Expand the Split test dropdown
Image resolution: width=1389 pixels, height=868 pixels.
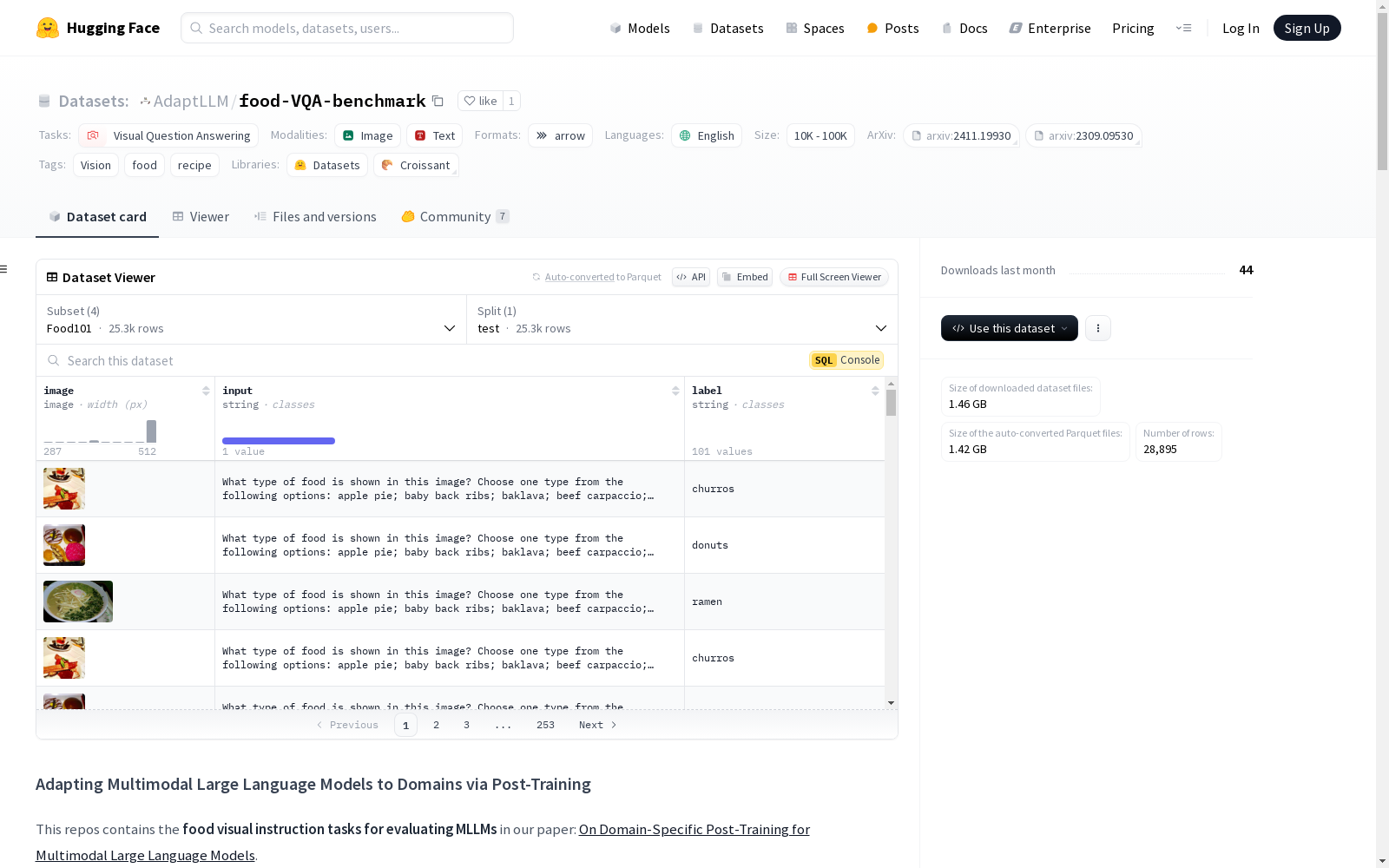(x=682, y=319)
